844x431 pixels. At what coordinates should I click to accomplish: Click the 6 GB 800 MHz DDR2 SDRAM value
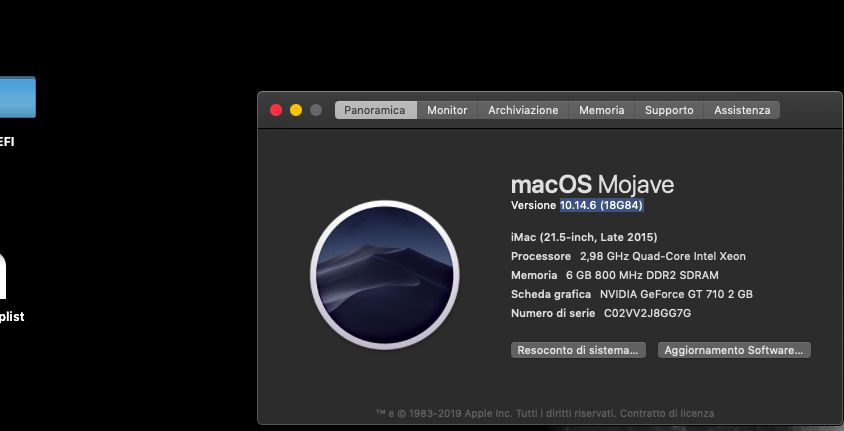pyautogui.click(x=642, y=275)
